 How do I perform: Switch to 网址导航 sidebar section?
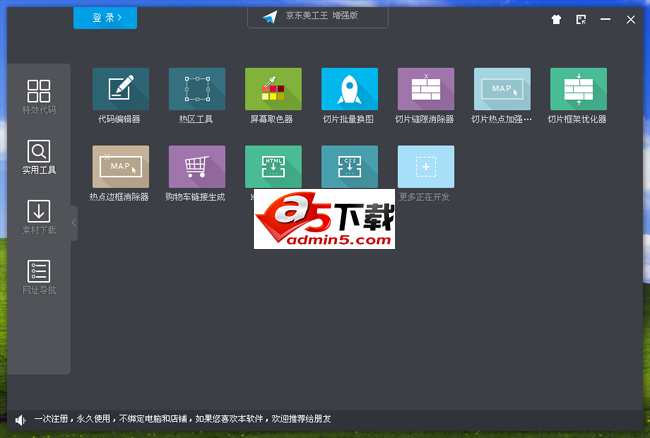pyautogui.click(x=39, y=277)
